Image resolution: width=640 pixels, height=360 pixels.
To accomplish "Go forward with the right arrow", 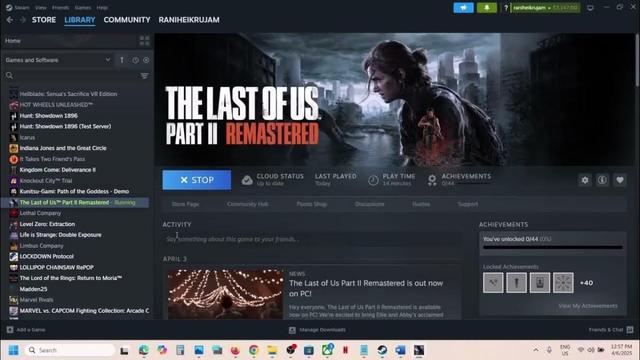I will (22, 20).
